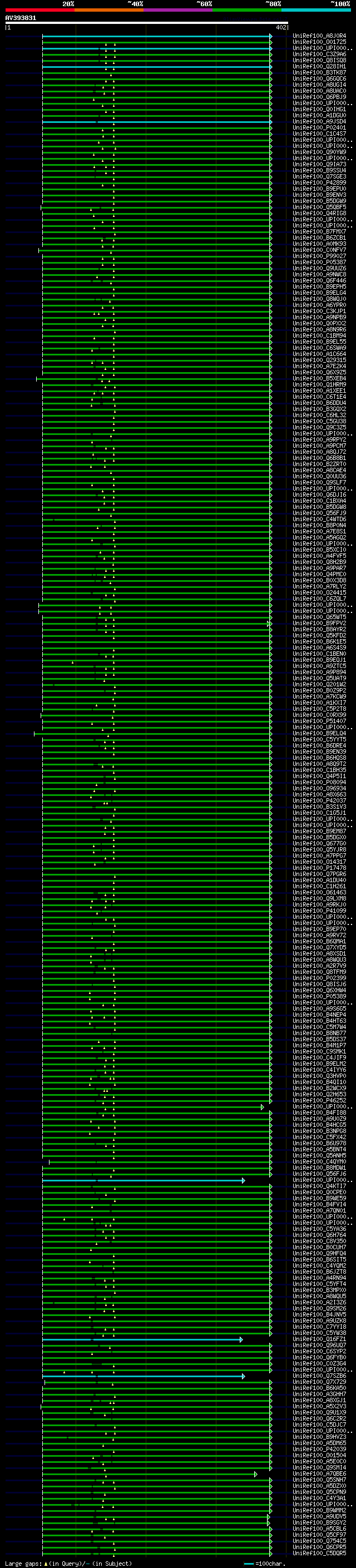Click the green alignment bar for UniRef100_C0NFV7
356x1568 pixels.
(155, 251)
